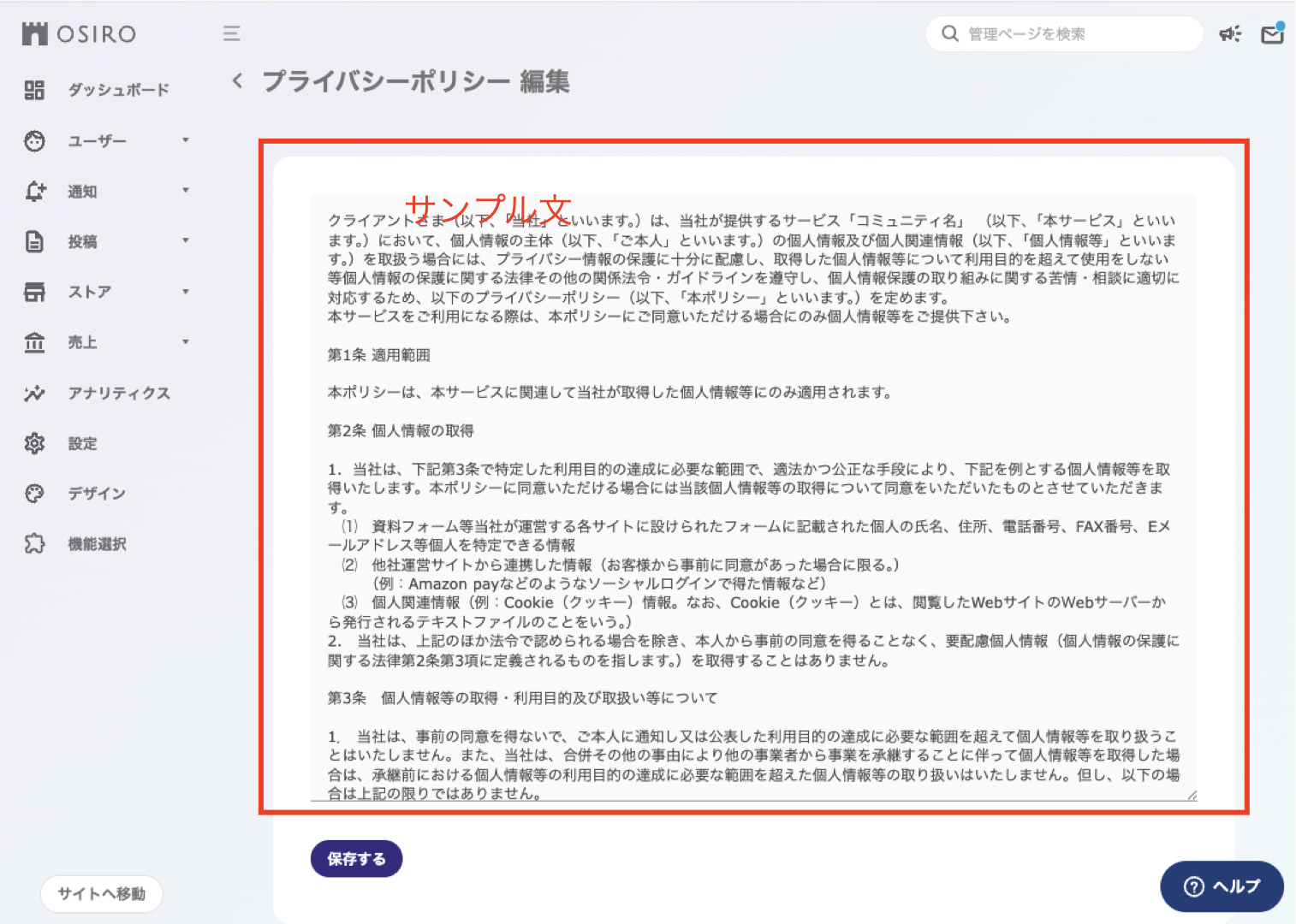
Task: Click the notification bell icon
Action: pos(34,192)
